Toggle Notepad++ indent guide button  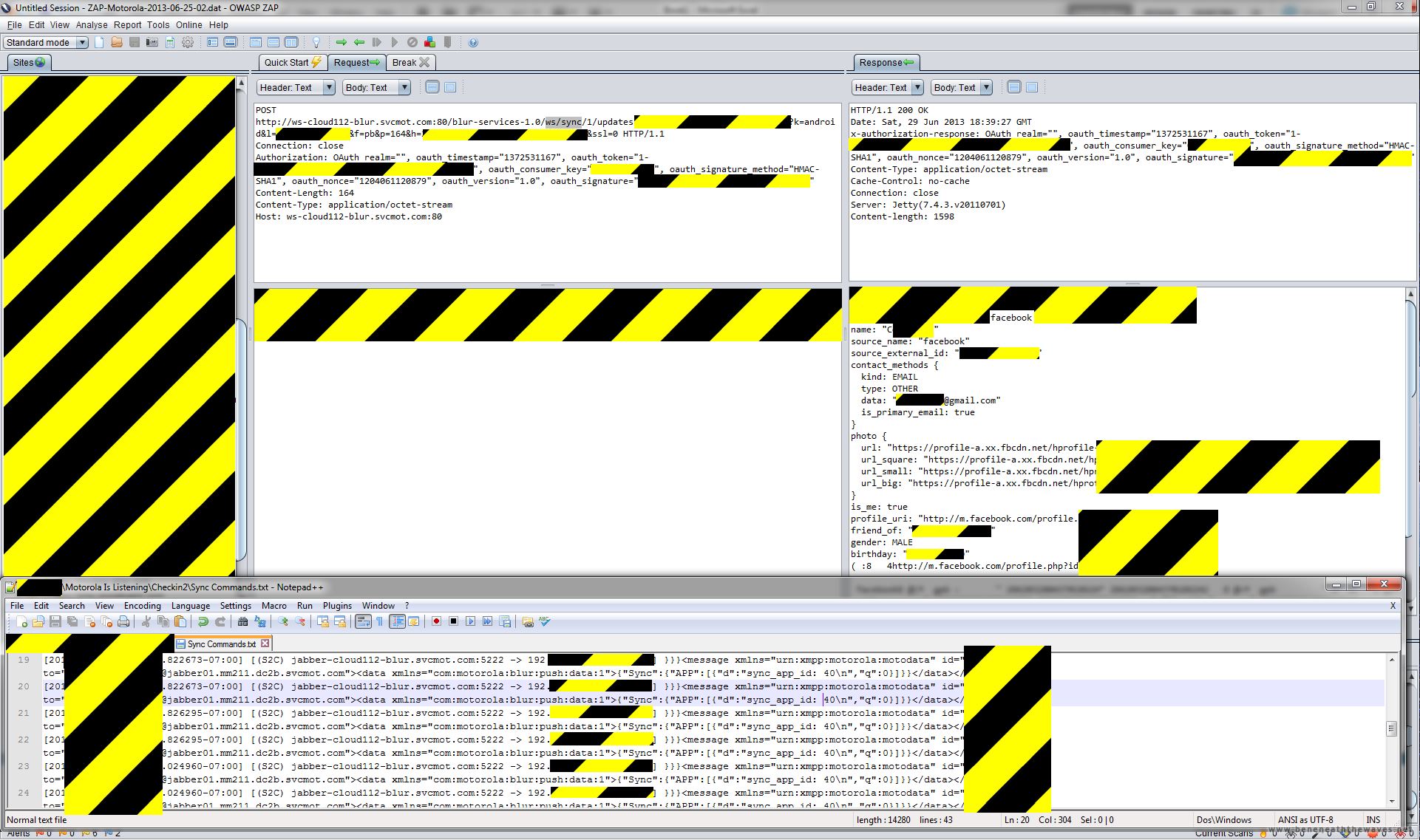click(397, 622)
